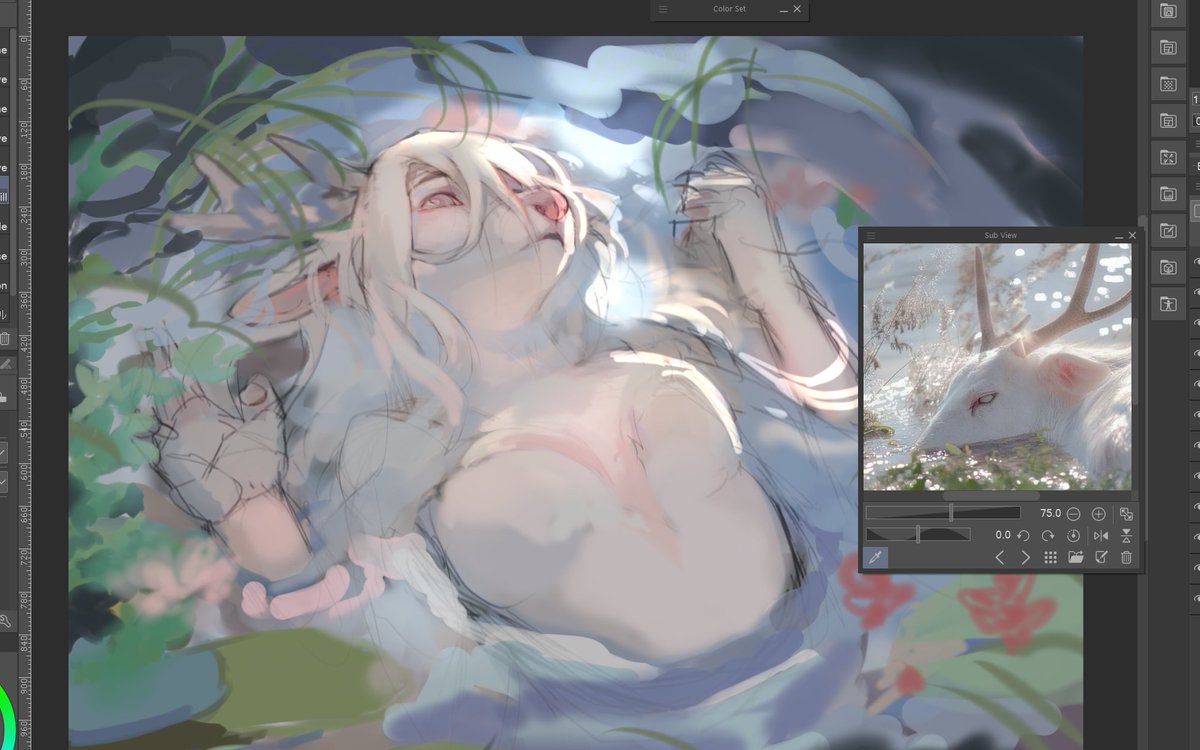The image size is (1200, 750).
Task: Open Sub View image grid list
Action: 1050,558
